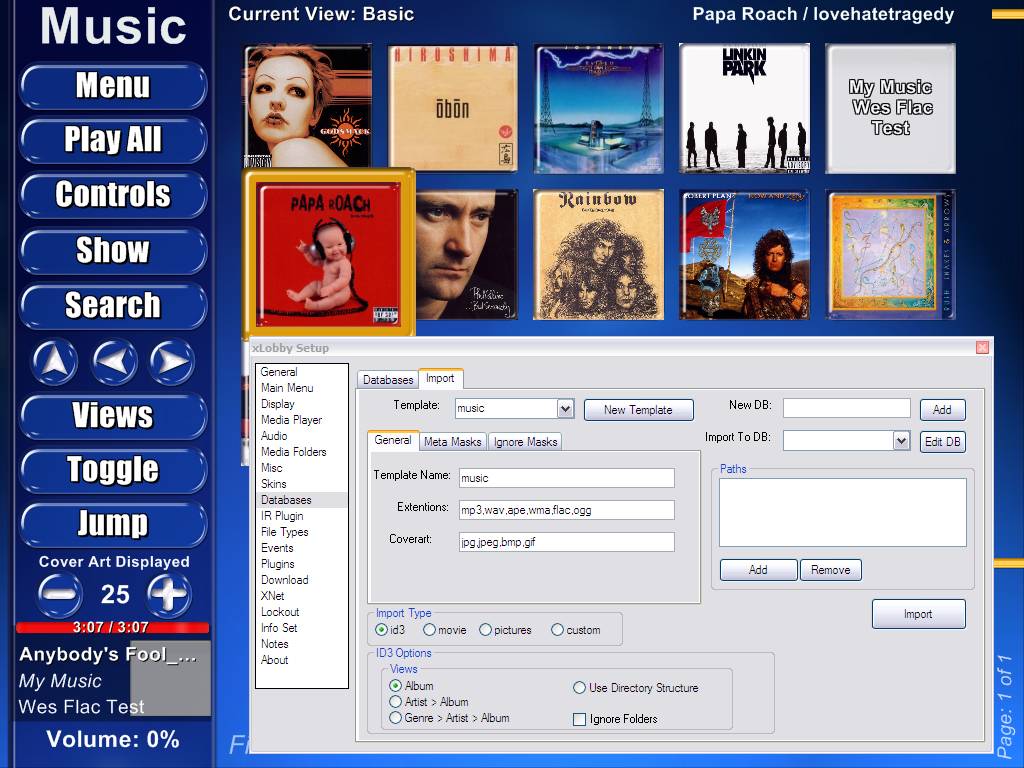Select Media Folders in setup list
This screenshot has height=768, width=1024.
coord(301,452)
